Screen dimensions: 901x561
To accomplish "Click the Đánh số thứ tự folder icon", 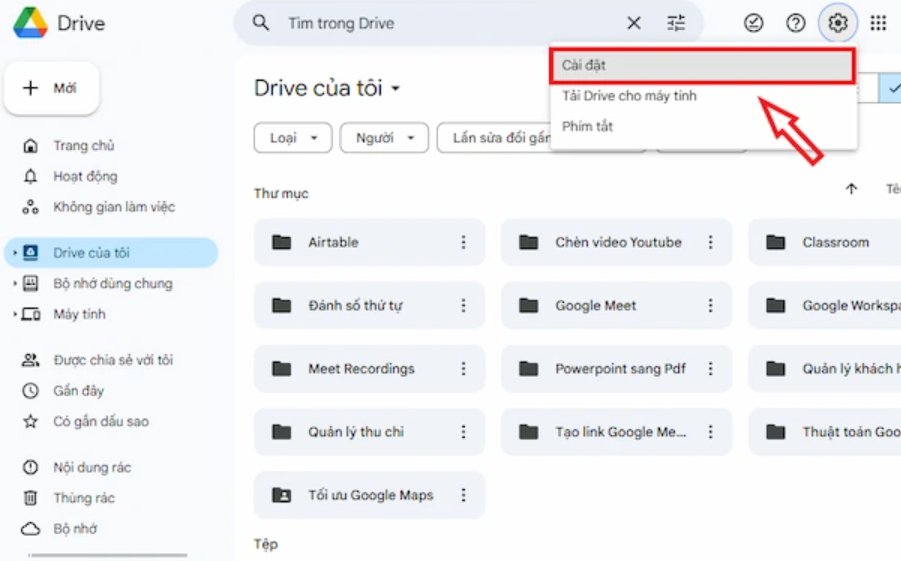I will point(282,305).
